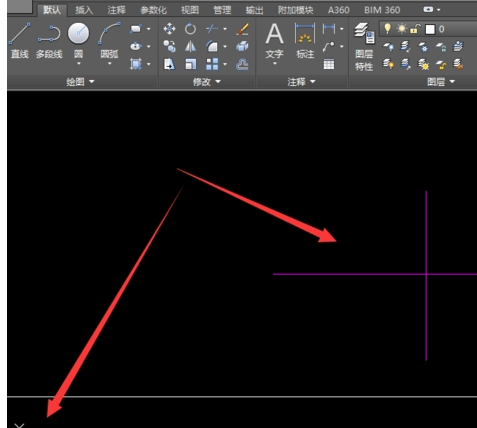The height and width of the screenshot is (428, 477).
Task: Select the Linear dimension icon
Action: coord(329,29)
